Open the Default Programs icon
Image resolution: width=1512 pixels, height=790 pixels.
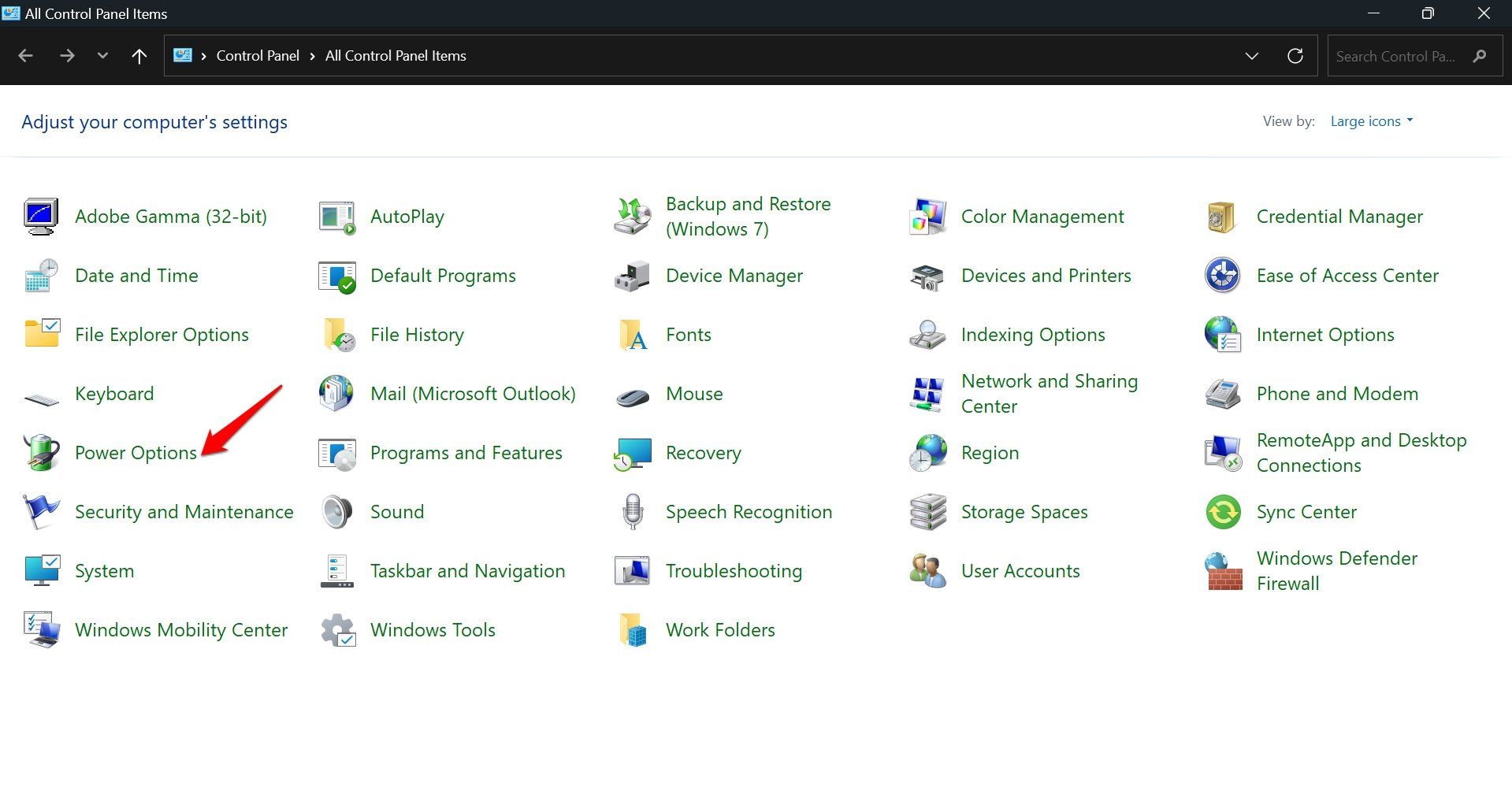(337, 276)
